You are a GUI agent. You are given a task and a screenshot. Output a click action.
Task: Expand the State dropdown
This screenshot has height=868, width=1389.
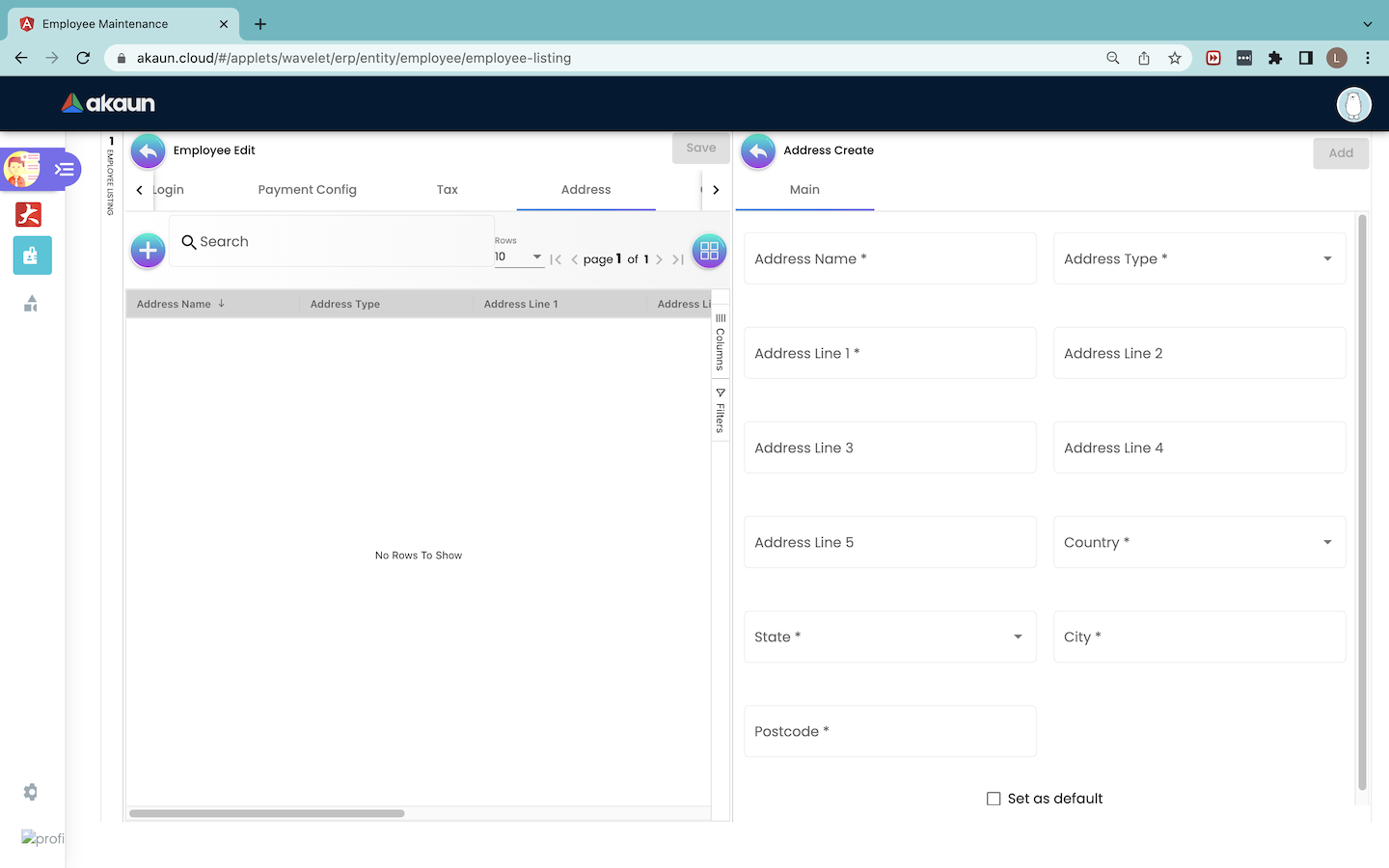[x=889, y=637]
